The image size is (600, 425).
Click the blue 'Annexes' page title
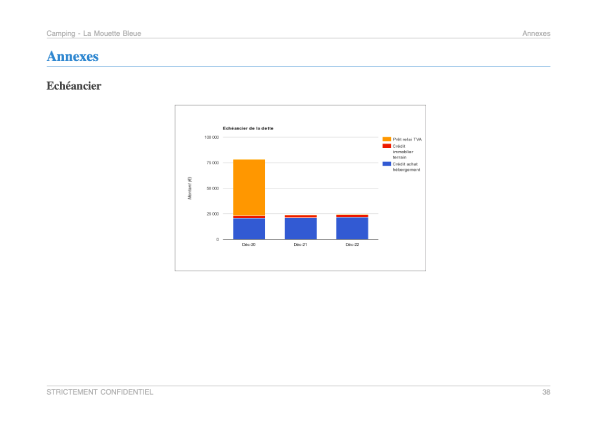73,56
